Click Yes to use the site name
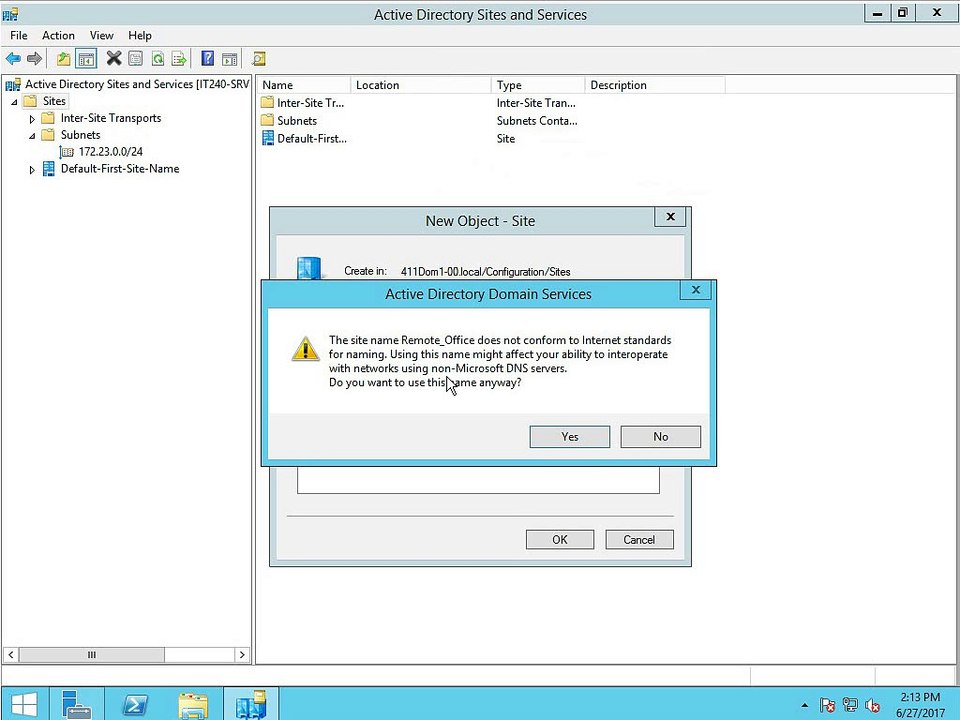Screen dimensions: 960x720 pos(569,437)
